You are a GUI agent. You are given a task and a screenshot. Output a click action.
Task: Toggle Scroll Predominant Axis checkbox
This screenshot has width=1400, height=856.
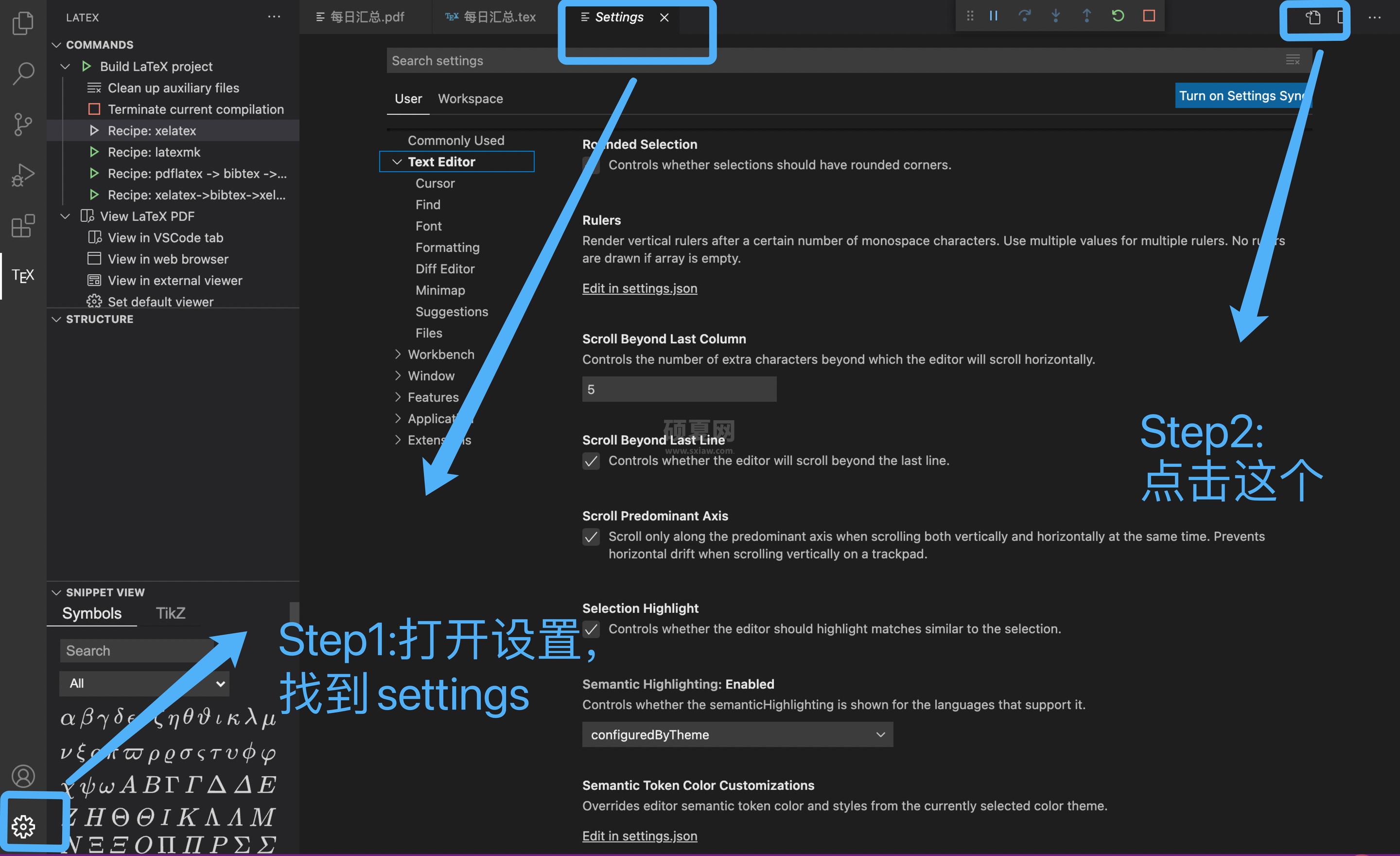(x=591, y=536)
